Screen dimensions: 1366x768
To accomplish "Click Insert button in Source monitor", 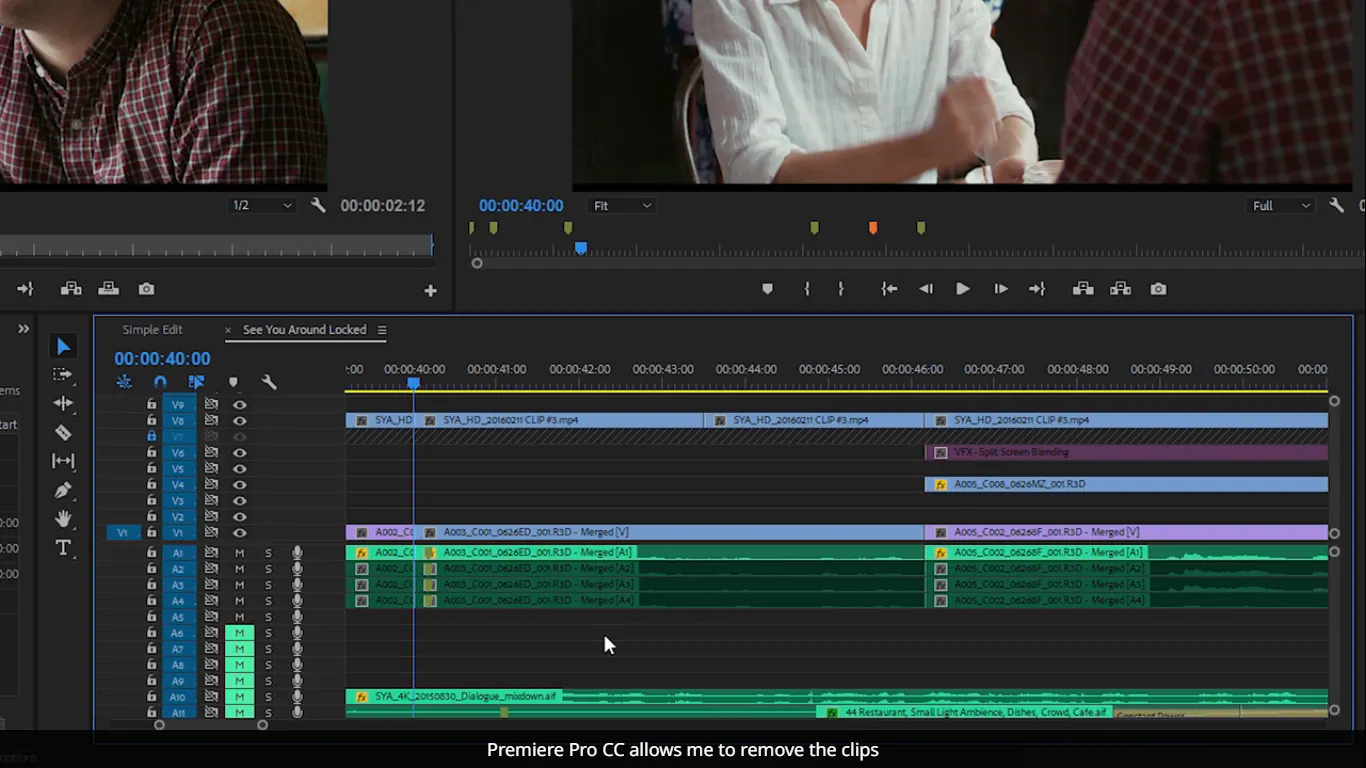I will coord(71,289).
